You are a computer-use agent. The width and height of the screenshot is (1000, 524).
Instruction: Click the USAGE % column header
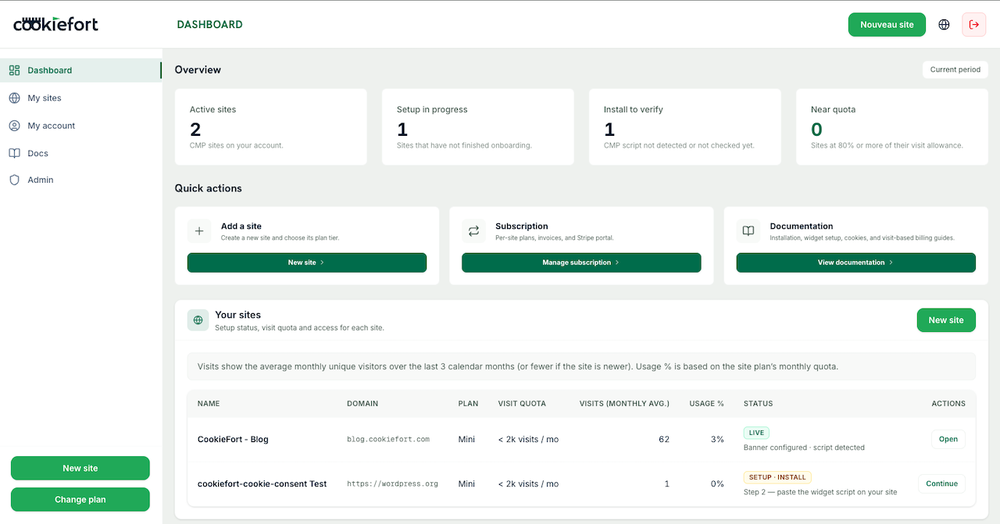tap(707, 404)
